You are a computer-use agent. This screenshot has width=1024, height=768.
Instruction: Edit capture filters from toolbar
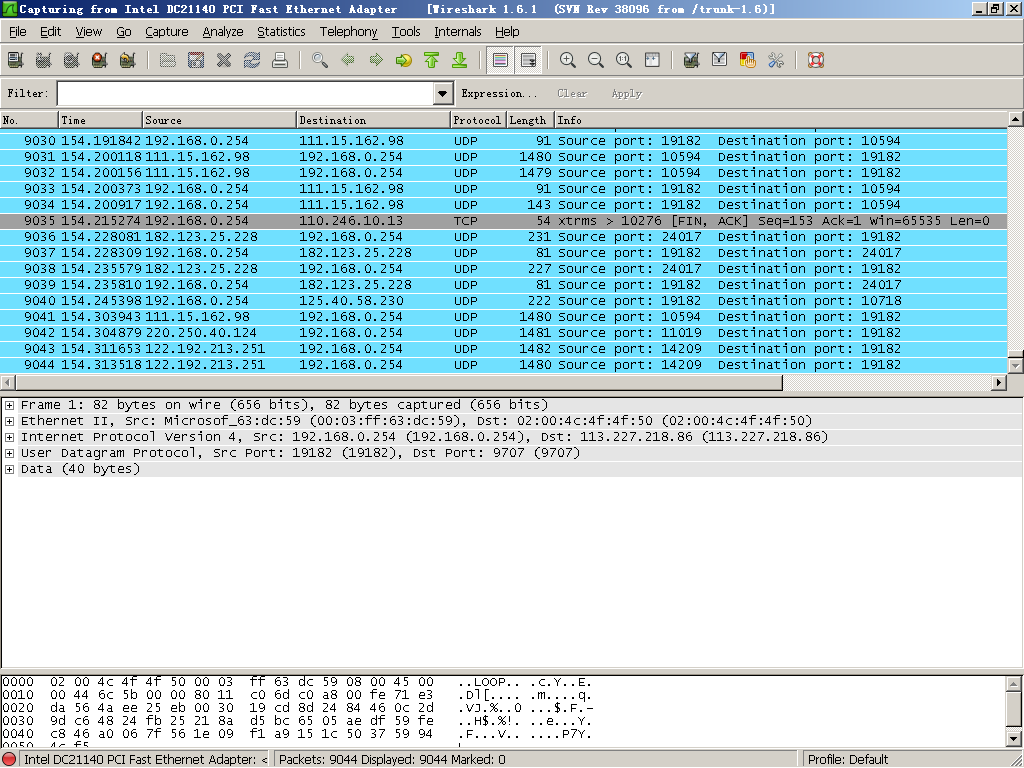(692, 60)
